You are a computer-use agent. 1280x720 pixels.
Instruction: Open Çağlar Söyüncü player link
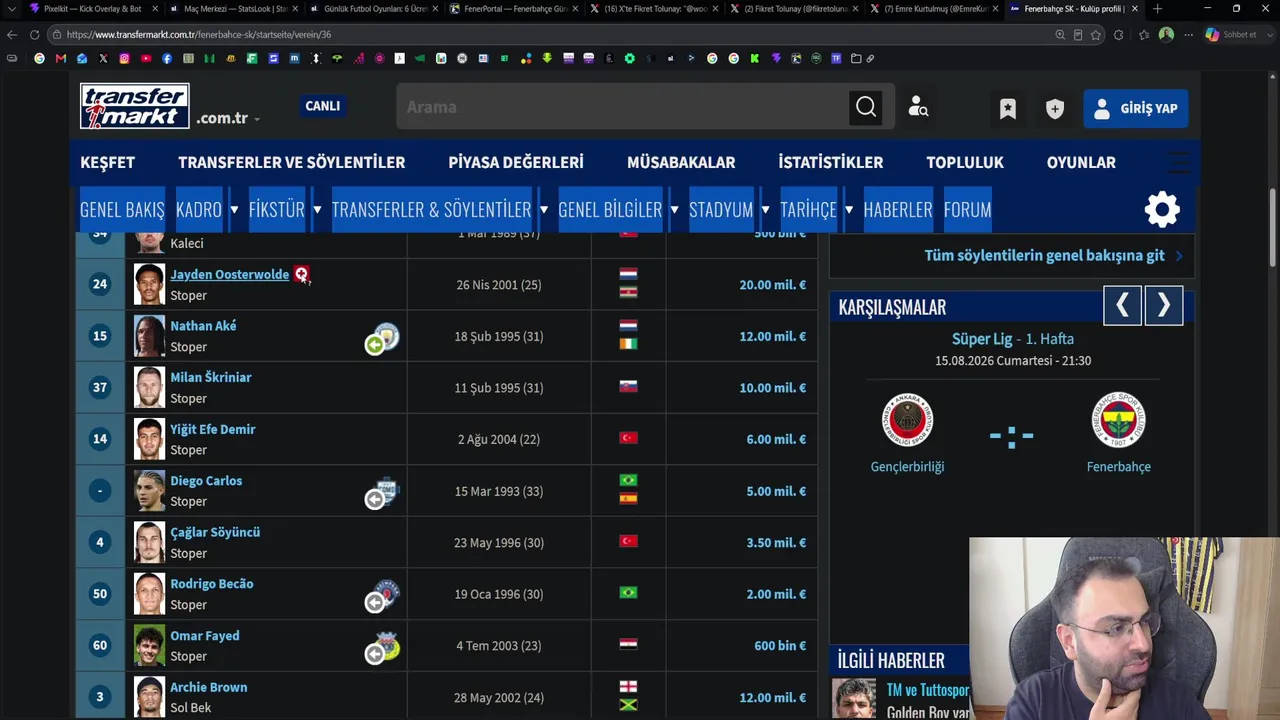[215, 532]
